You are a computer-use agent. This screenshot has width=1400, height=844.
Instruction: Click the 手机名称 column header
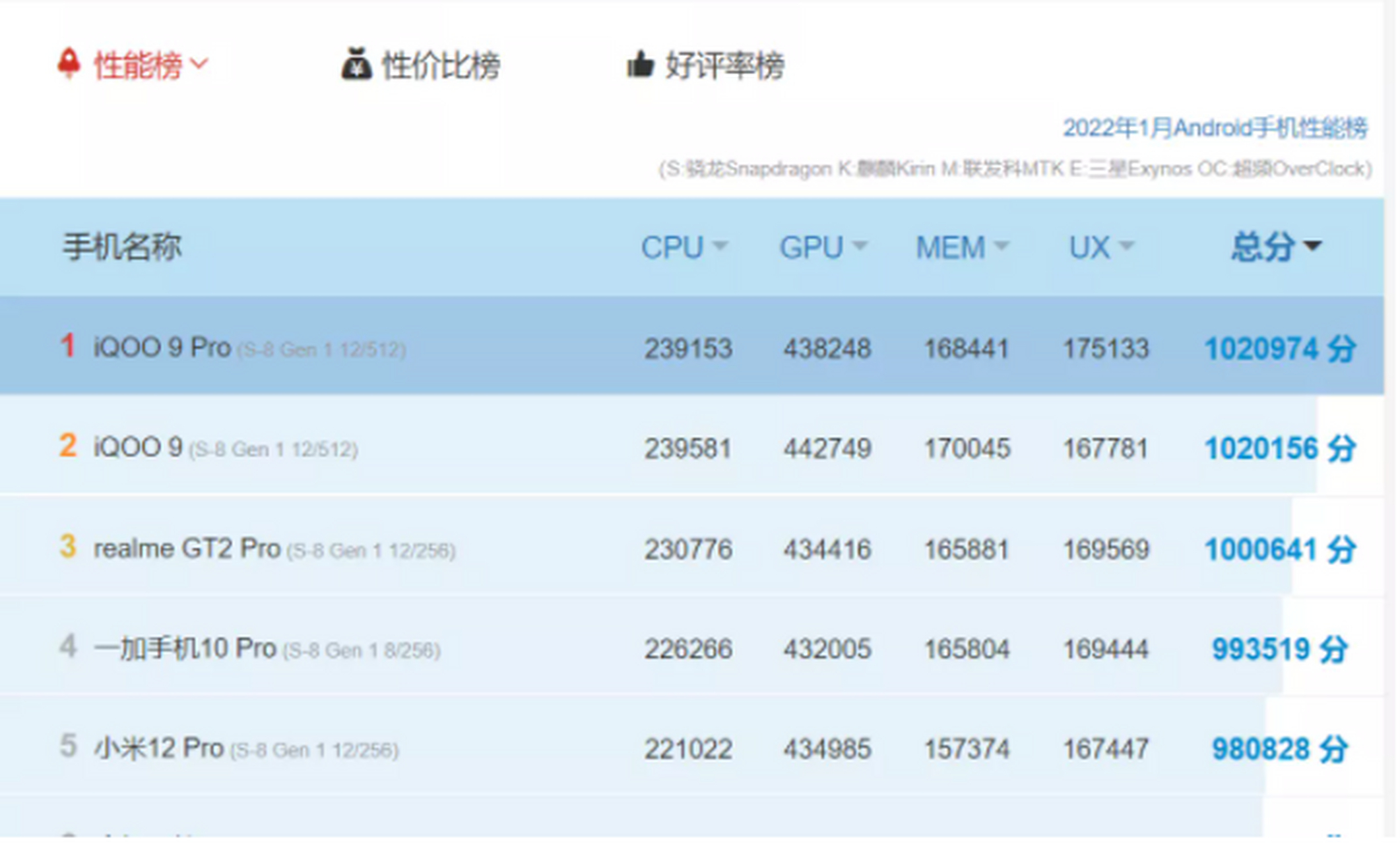coord(121,247)
